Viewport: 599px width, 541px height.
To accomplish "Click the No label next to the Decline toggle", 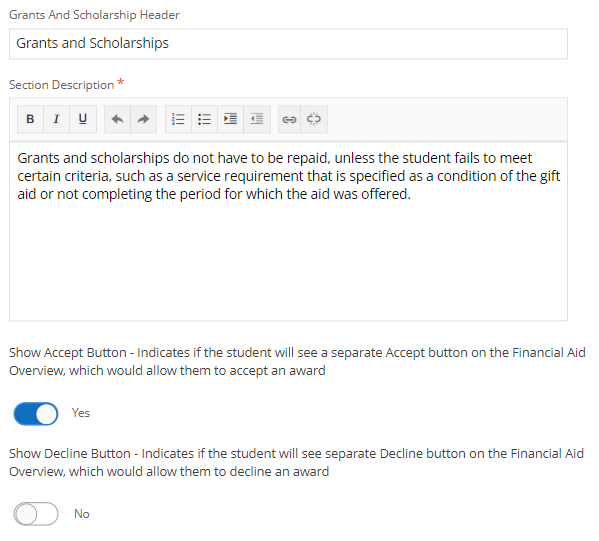I will 82,514.
